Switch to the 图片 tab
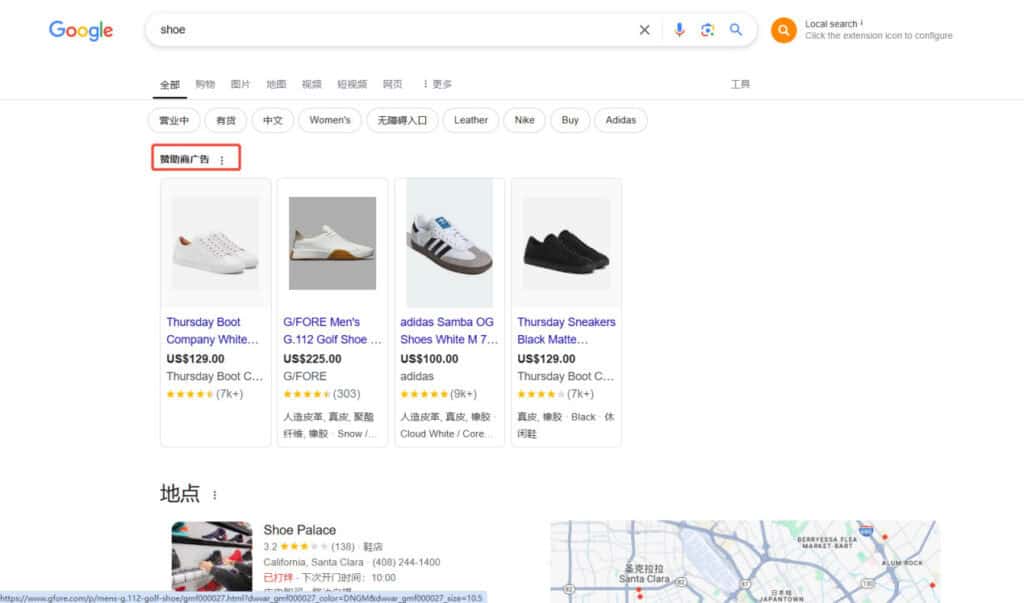This screenshot has height=603, width=1024. click(240, 84)
